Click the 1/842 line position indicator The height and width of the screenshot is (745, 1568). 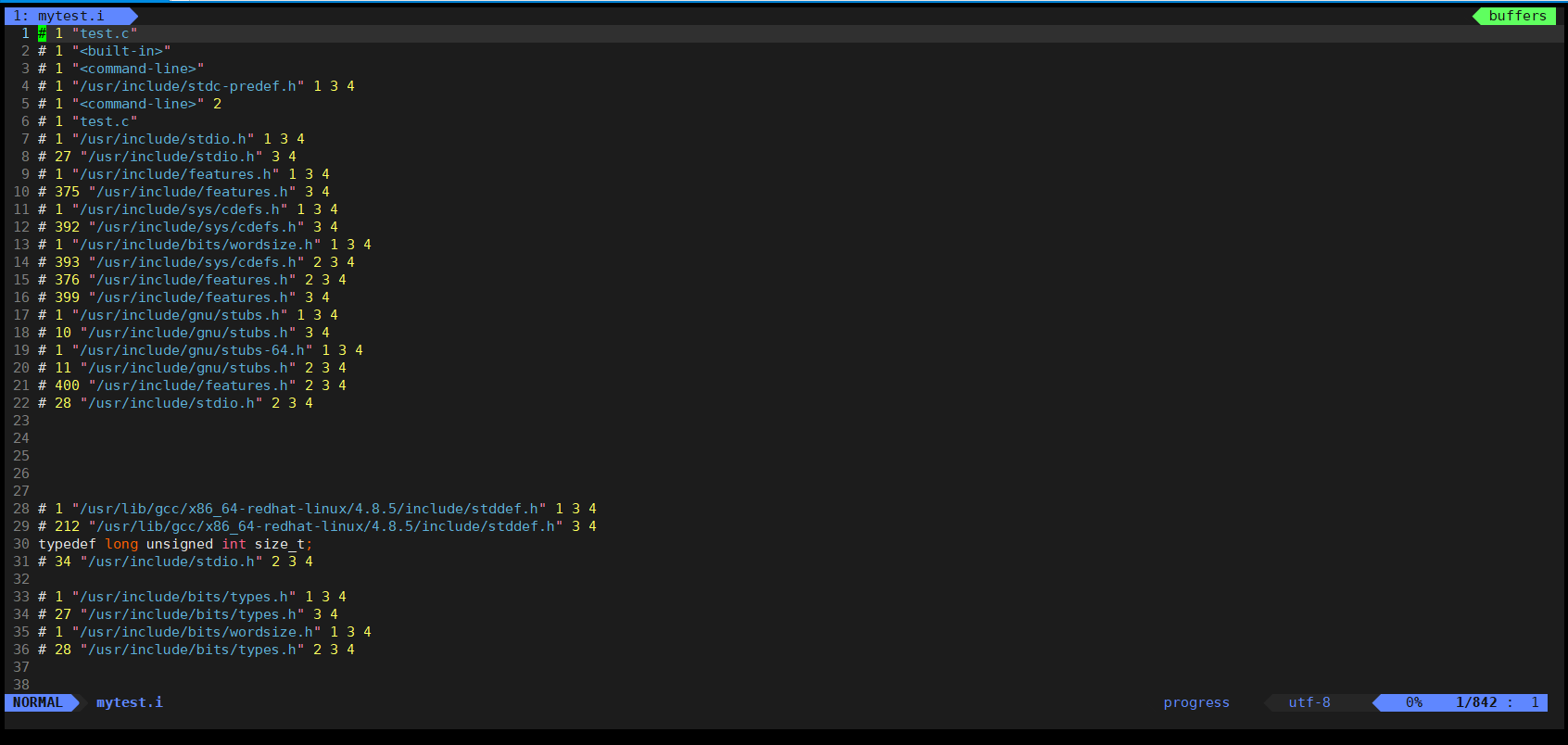click(1476, 702)
